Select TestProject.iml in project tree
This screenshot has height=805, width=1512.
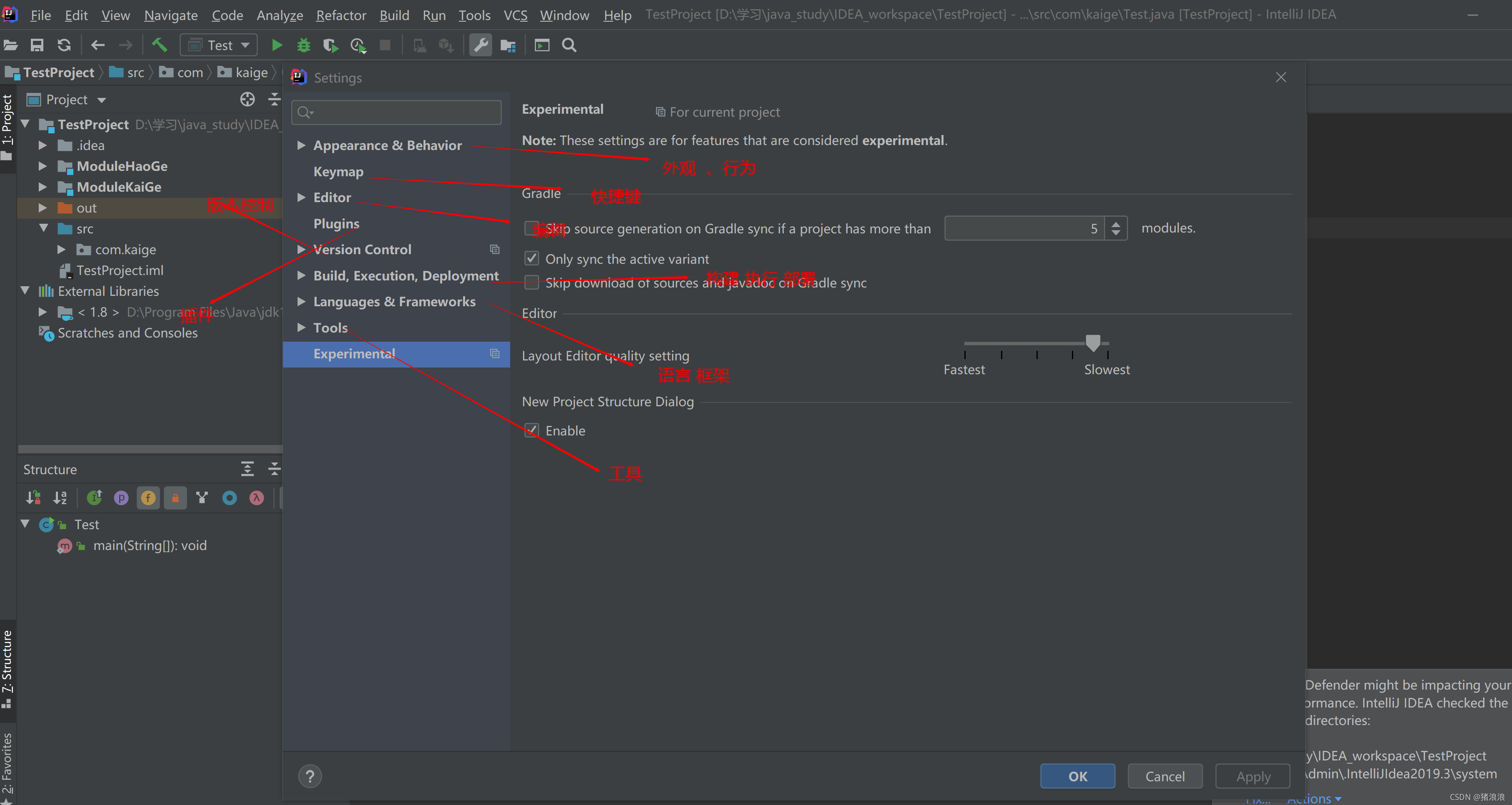point(120,270)
